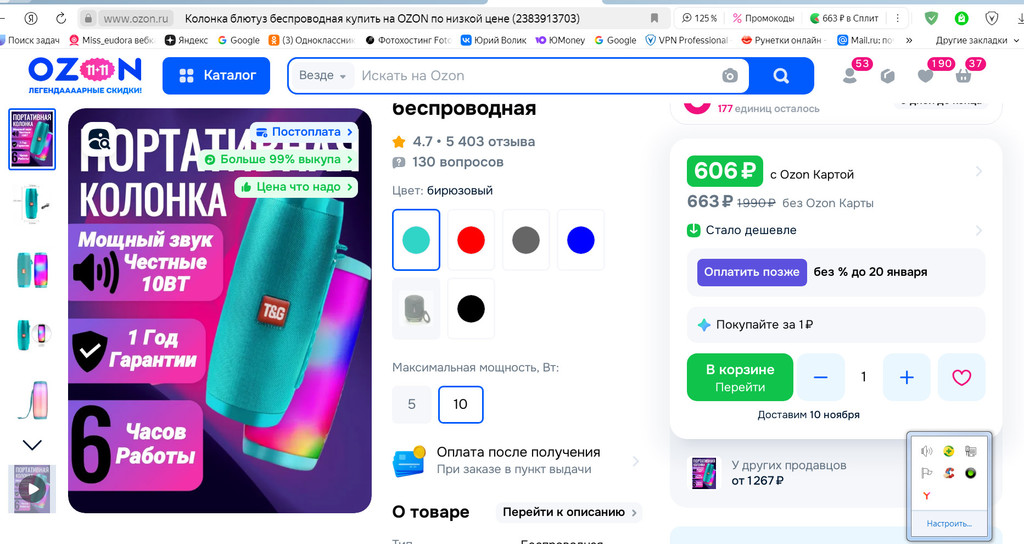Select 5 W maximum power option
This screenshot has width=1024, height=544.
coord(411,404)
